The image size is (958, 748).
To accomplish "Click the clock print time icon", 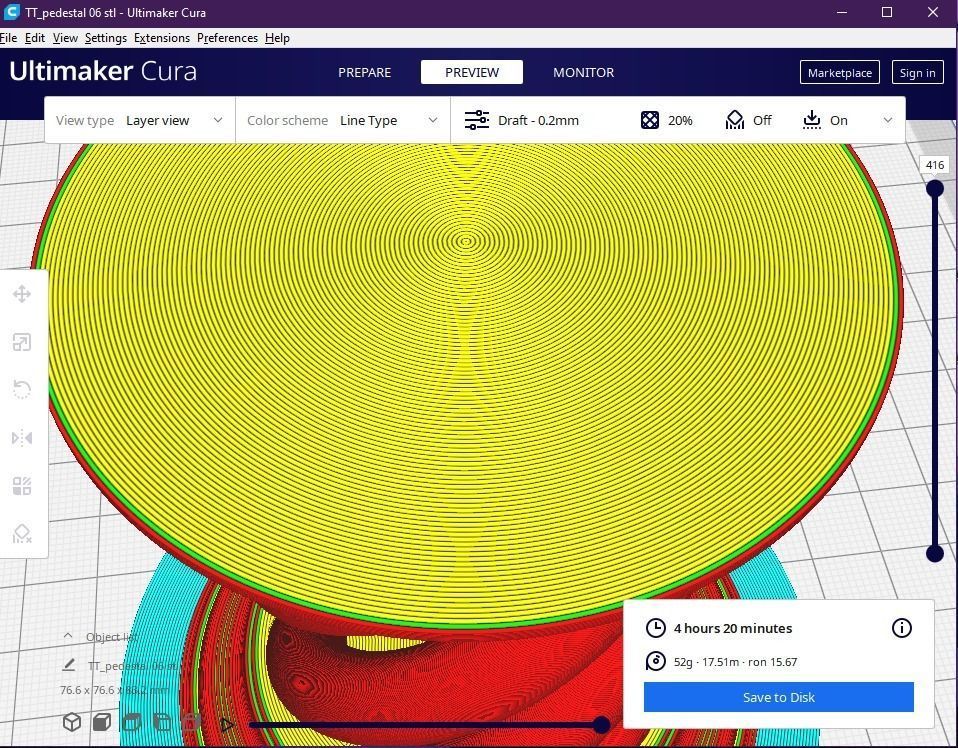I will (656, 628).
